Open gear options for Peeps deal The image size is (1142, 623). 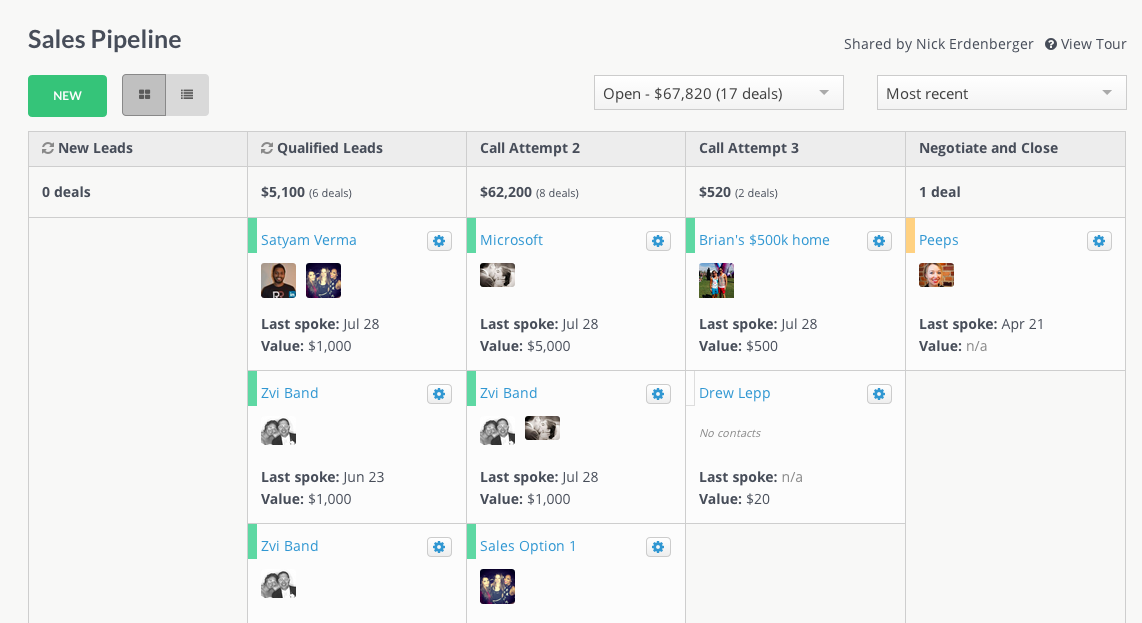coord(1099,241)
